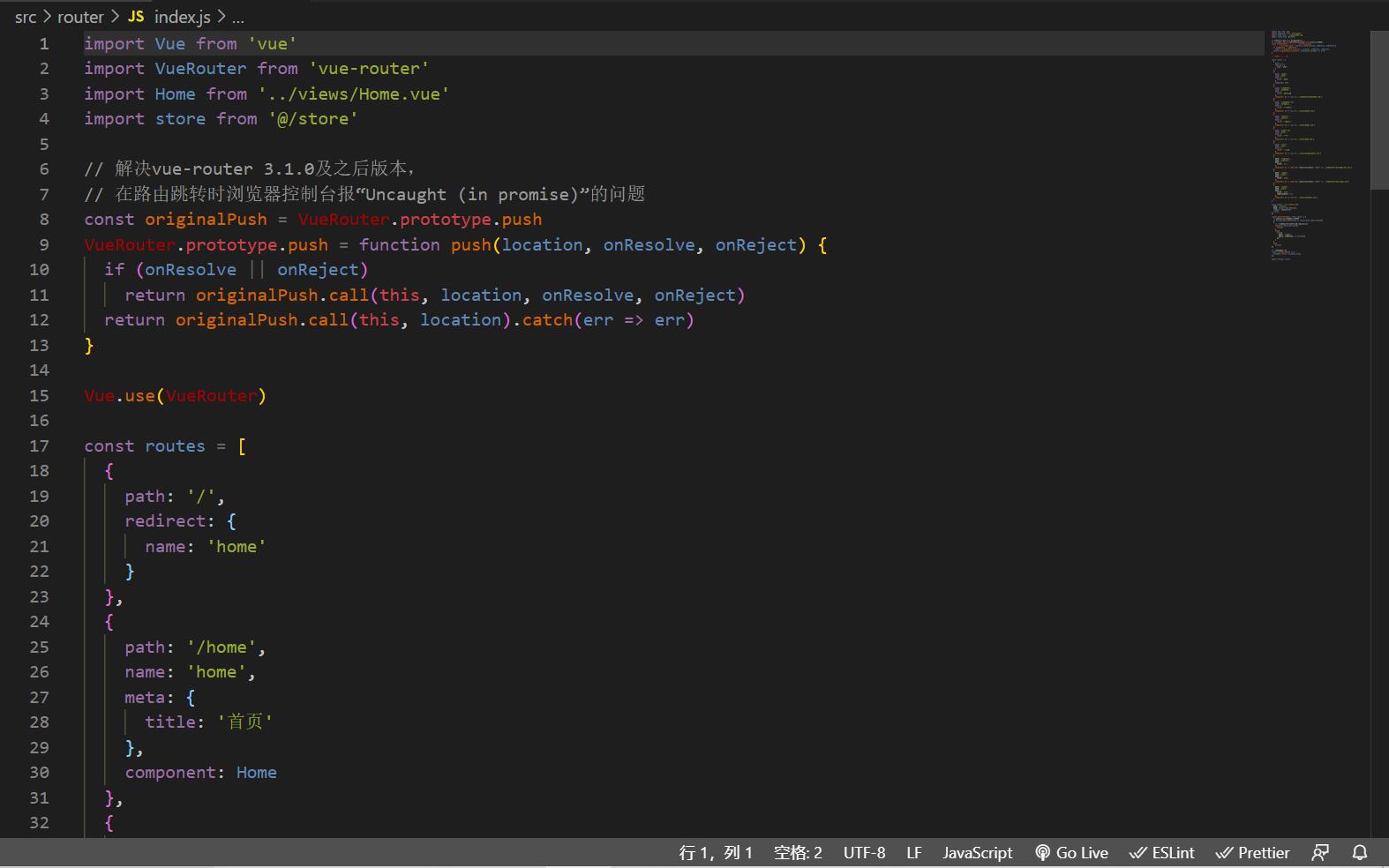1389x868 pixels.
Task: Click line number 25 in gutter
Action: [x=39, y=647]
